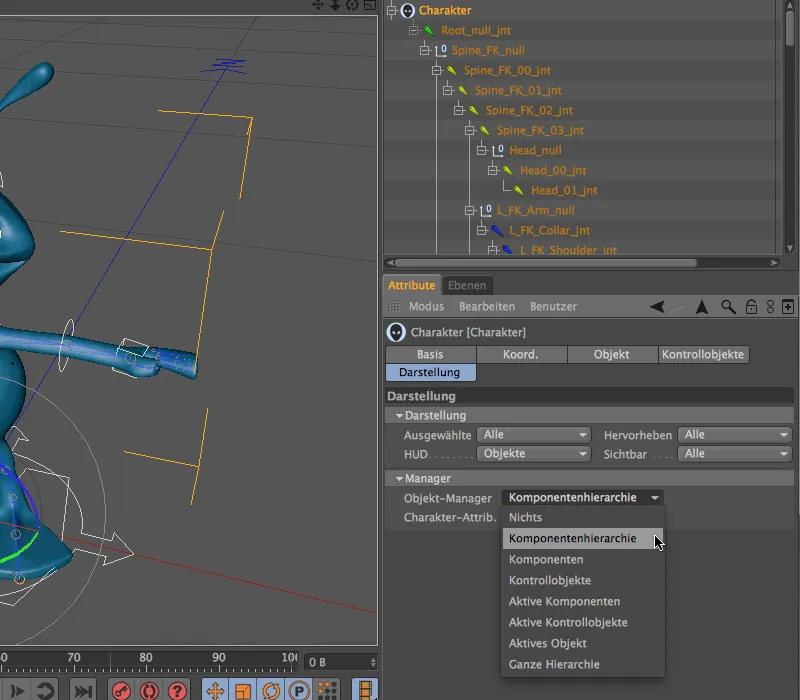
Task: Click the new Attribute manager plus icon
Action: coord(788,307)
